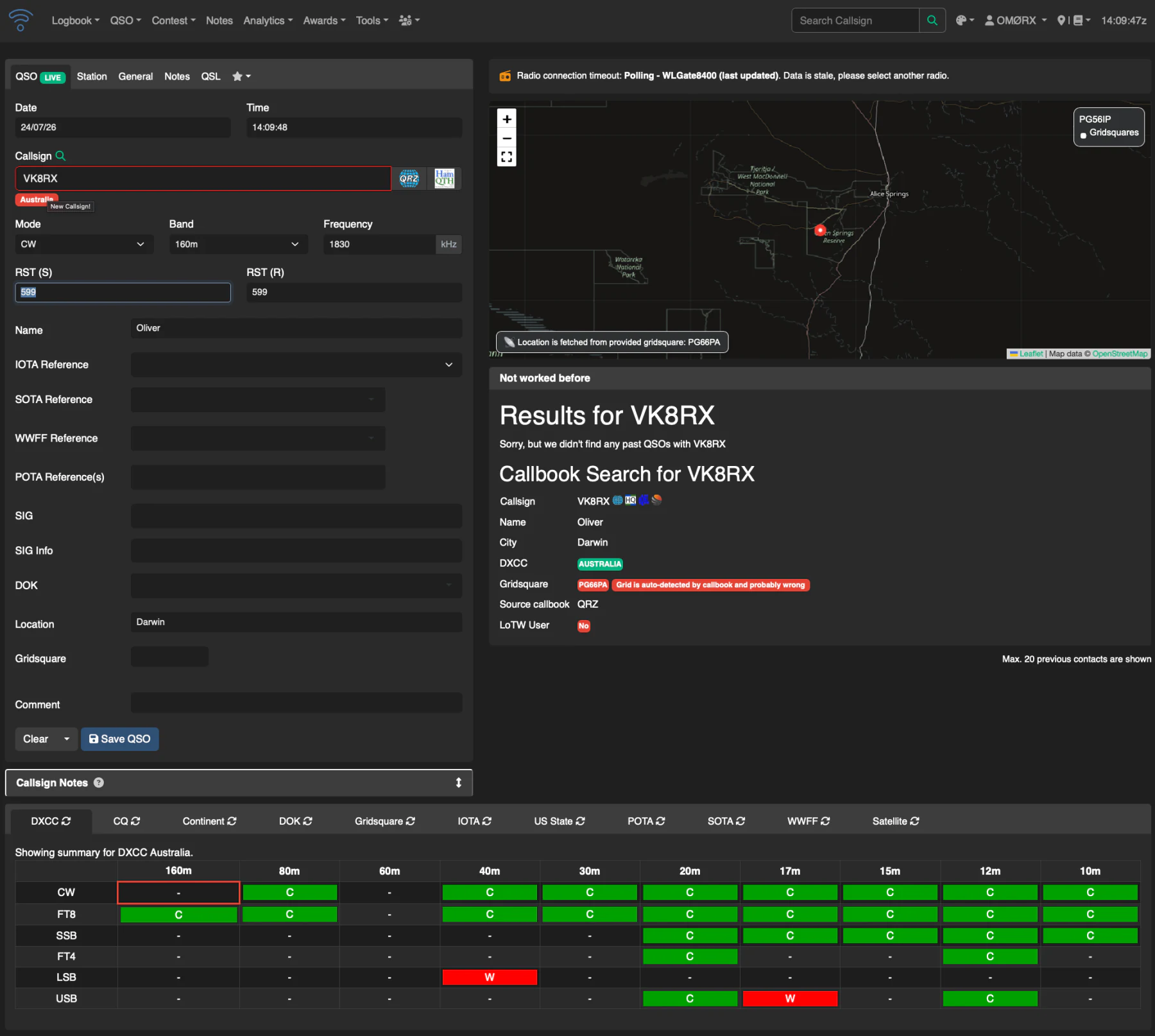Click the AUSTRALIA DXCC badge

point(600,564)
